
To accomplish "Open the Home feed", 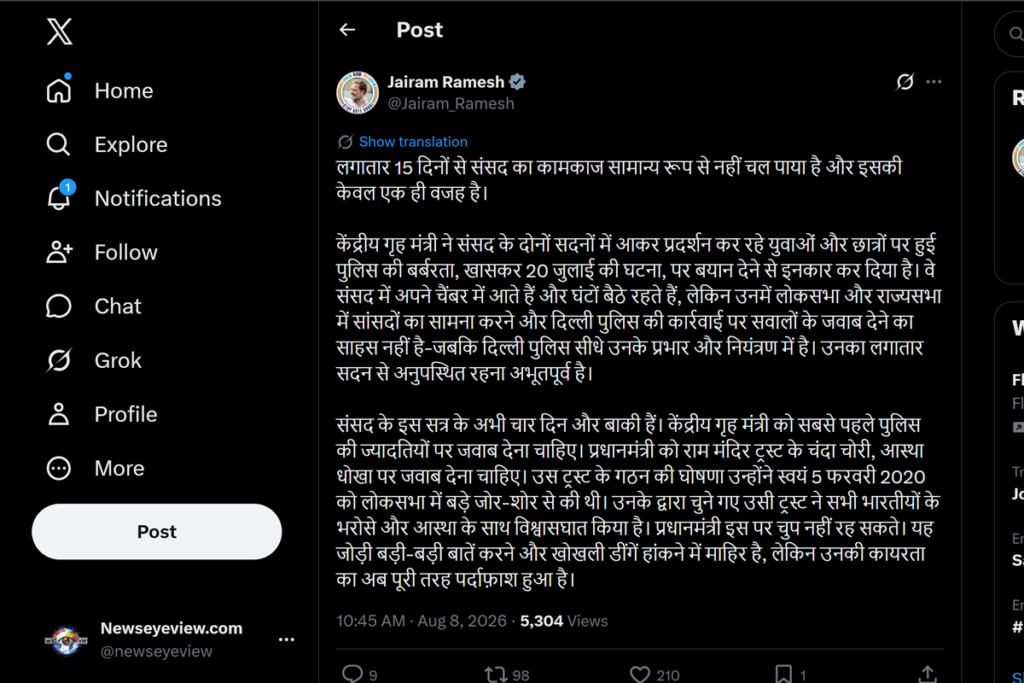I will click(100, 90).
